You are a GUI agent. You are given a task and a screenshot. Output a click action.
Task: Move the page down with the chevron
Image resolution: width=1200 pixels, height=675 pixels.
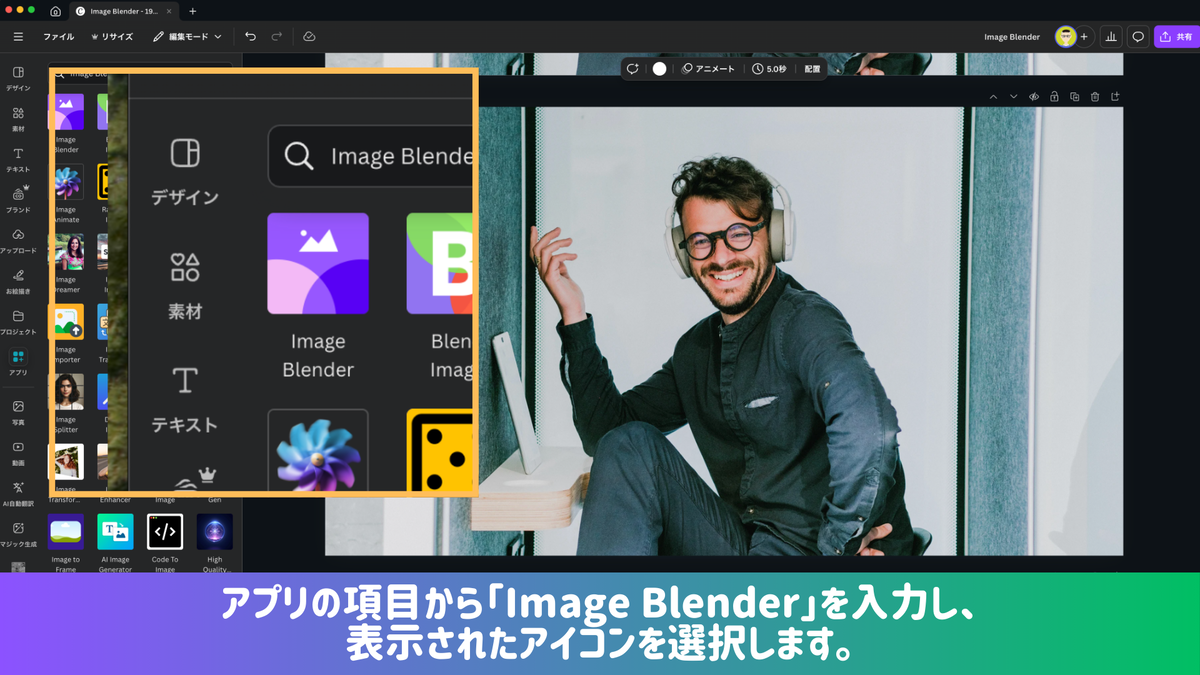tap(1013, 97)
